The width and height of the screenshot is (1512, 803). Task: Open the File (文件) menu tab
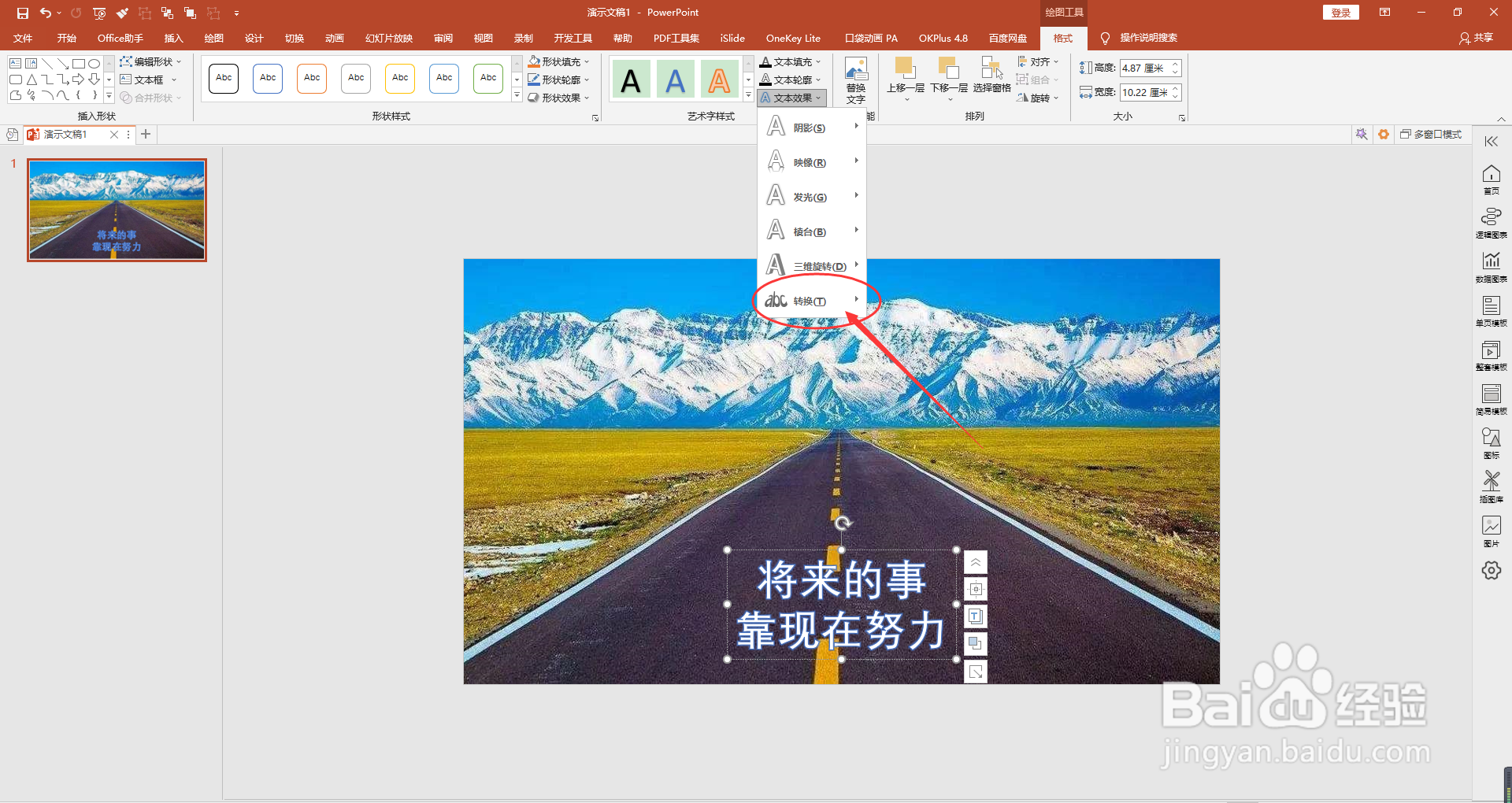coord(23,39)
